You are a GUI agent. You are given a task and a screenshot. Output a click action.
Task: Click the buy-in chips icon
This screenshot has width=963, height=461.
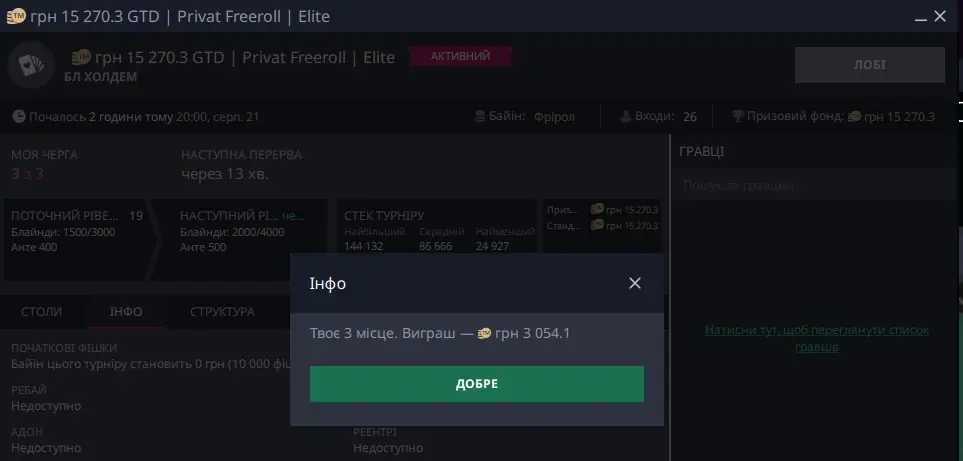[481, 116]
